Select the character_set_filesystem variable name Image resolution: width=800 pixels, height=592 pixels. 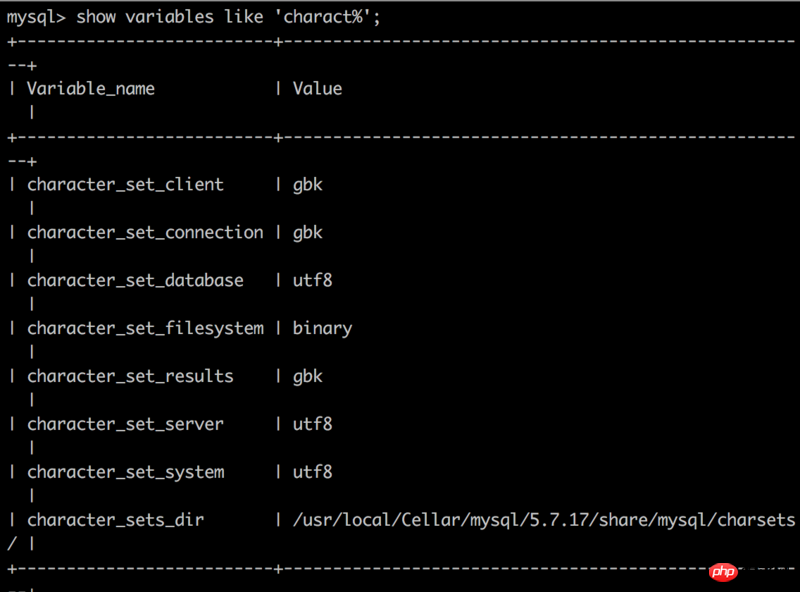pyautogui.click(x=145, y=329)
